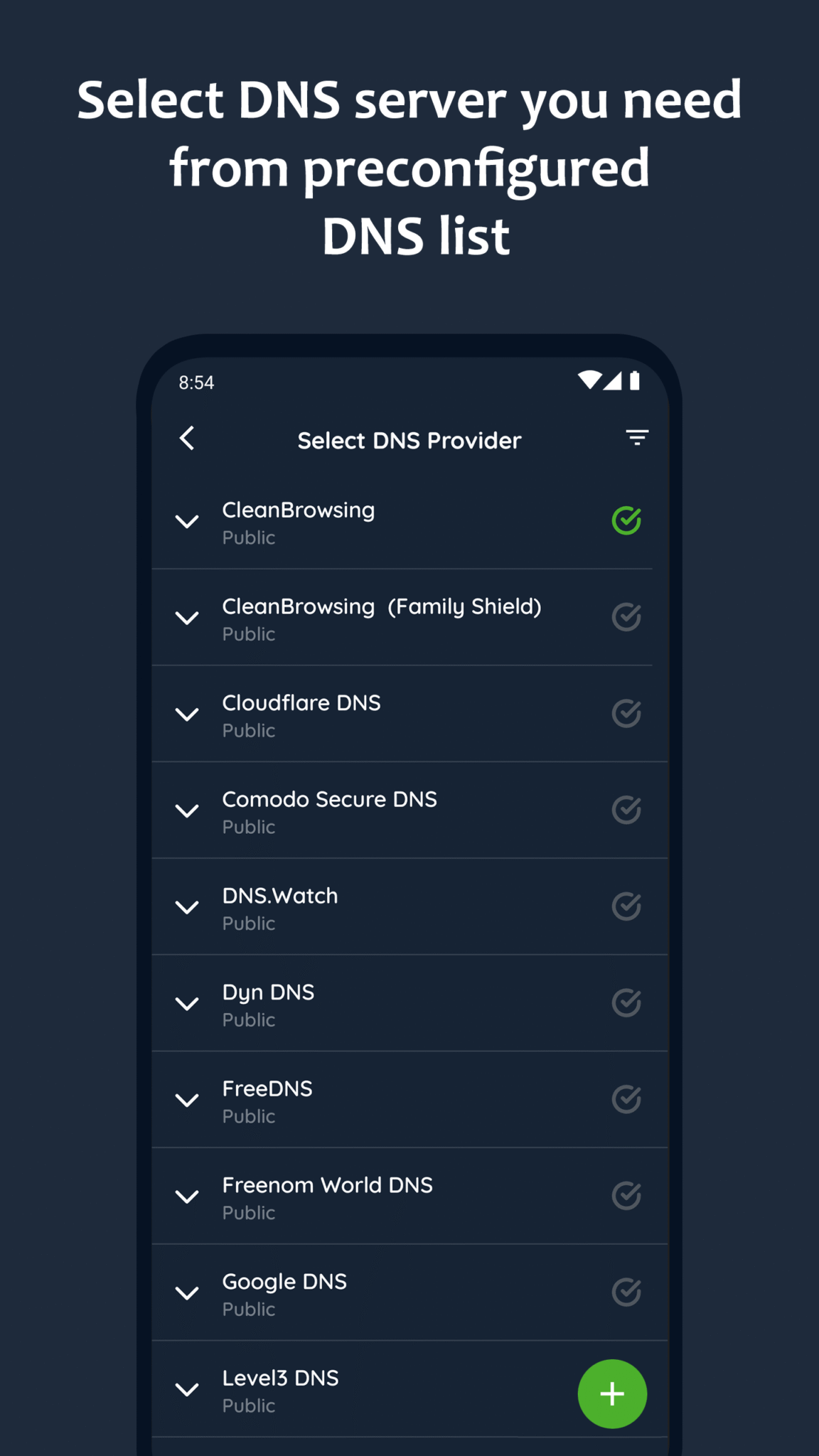Tap the back arrow to go back
The width and height of the screenshot is (819, 1456).
pyautogui.click(x=188, y=439)
